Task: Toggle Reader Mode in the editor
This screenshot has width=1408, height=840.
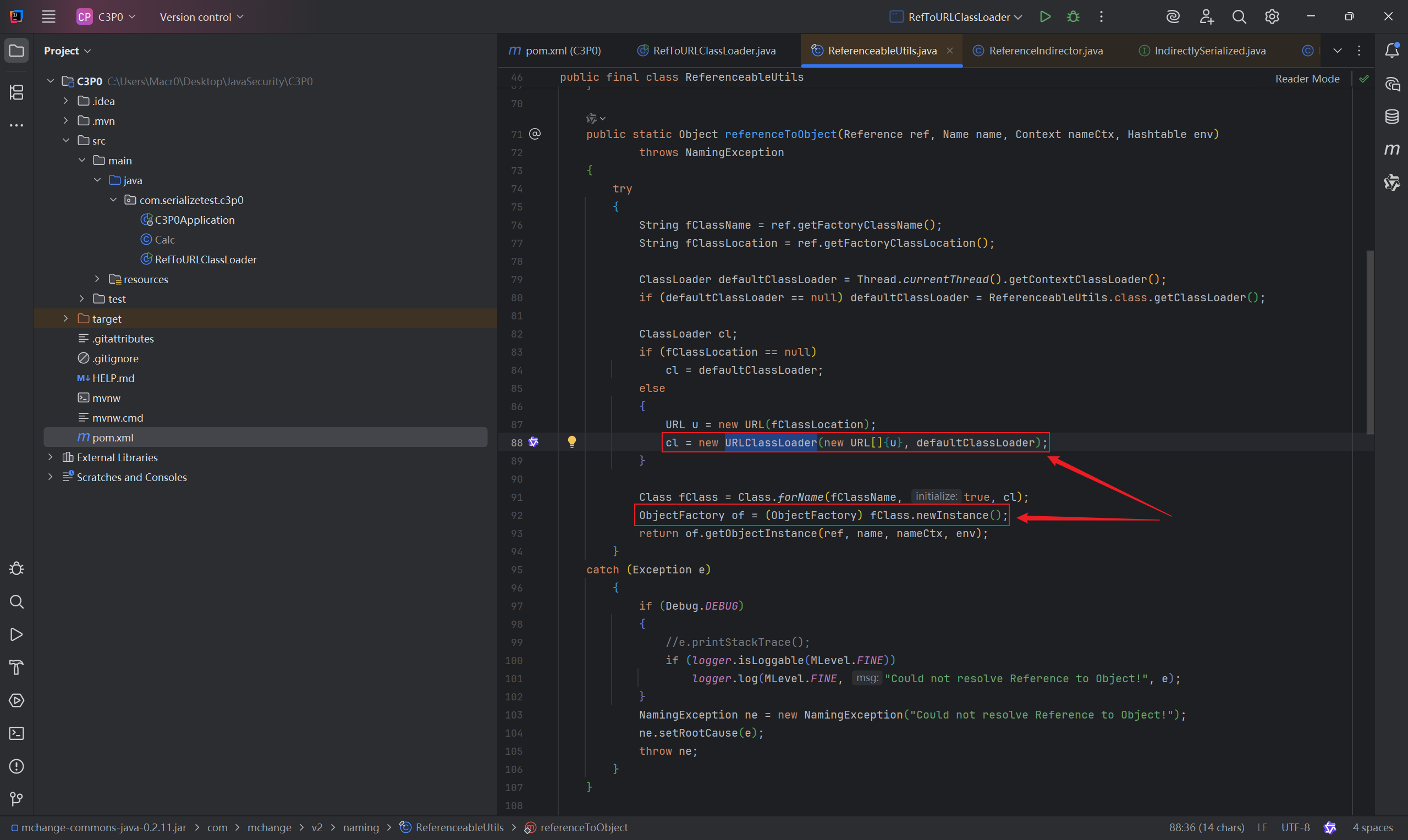Action: (x=1307, y=79)
